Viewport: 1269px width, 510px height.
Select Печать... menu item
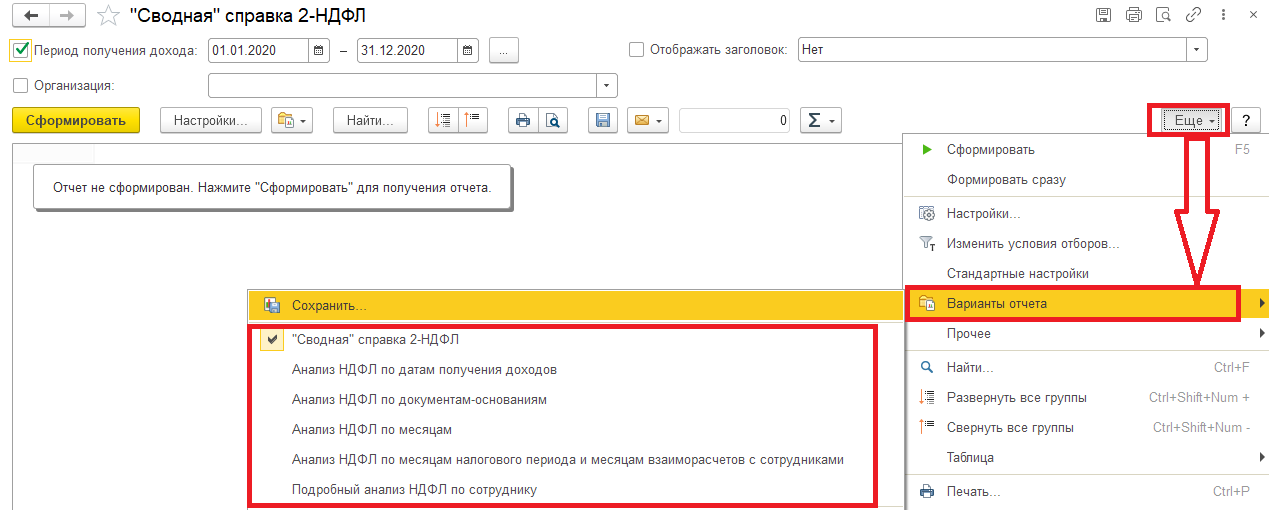pos(1085,491)
